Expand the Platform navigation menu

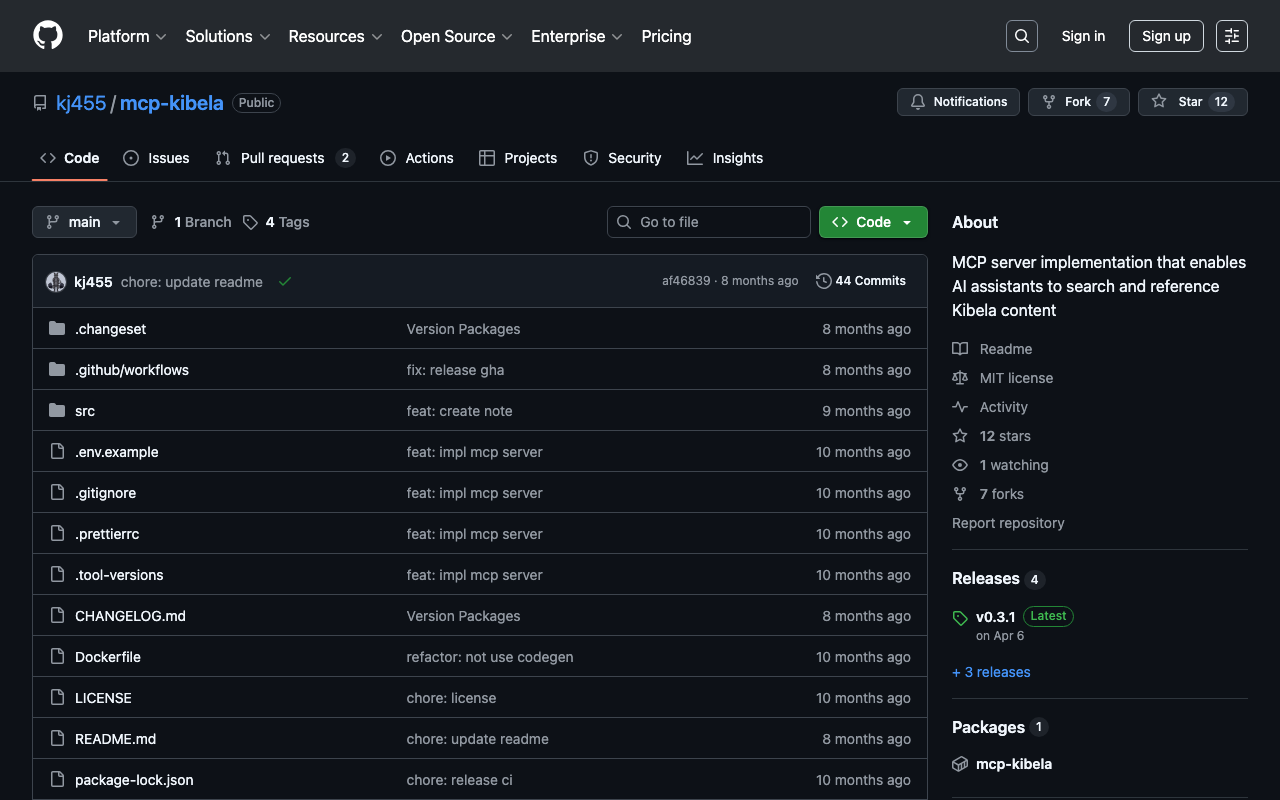[x=126, y=36]
